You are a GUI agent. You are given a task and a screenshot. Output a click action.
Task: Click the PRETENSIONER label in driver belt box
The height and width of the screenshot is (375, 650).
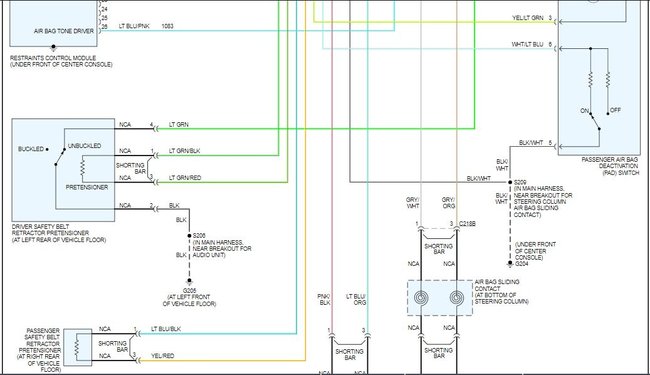(x=87, y=187)
